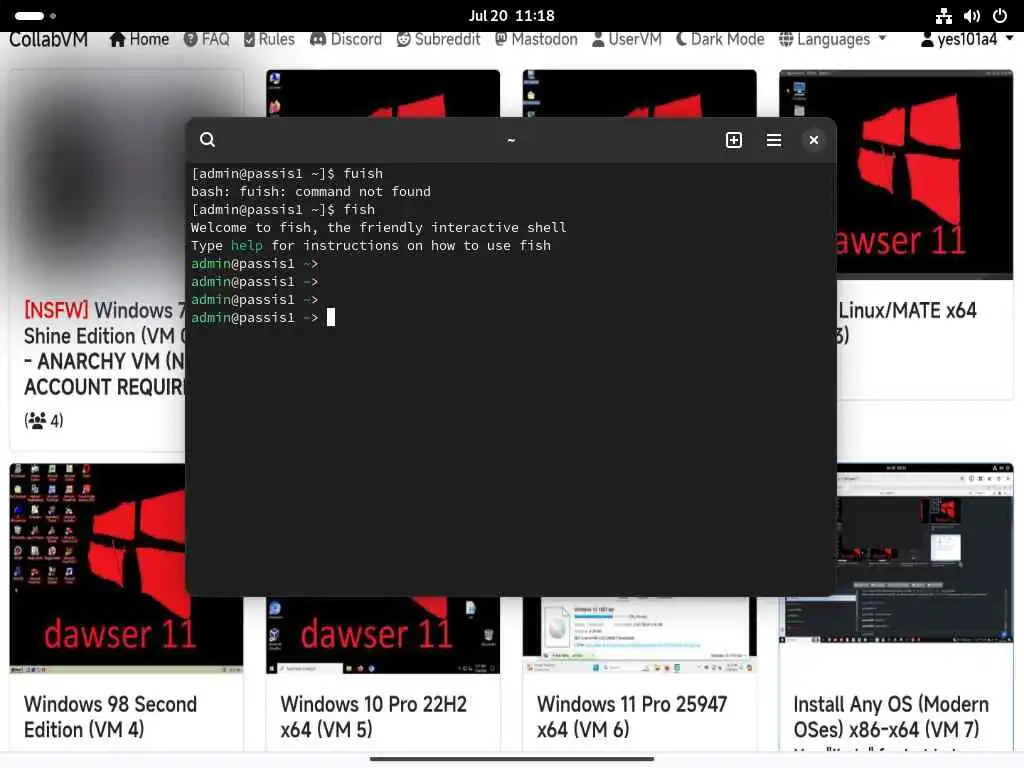Close the terminal window

pos(814,140)
